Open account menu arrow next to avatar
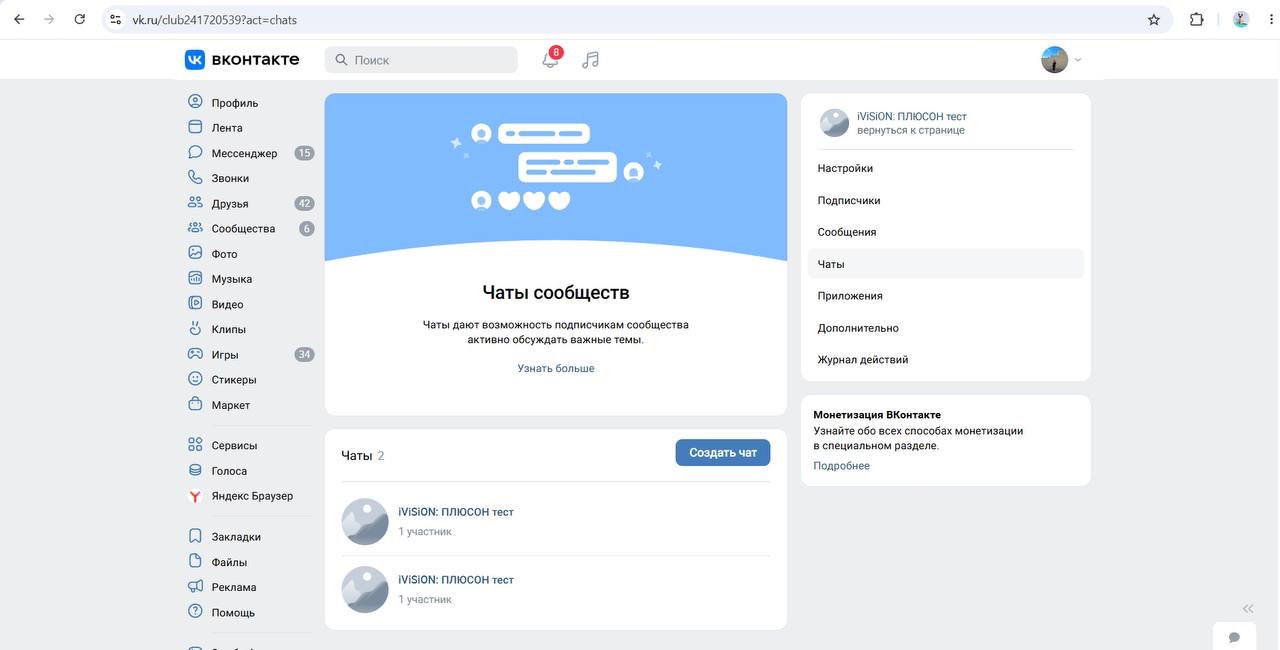This screenshot has width=1280, height=650. click(x=1078, y=60)
